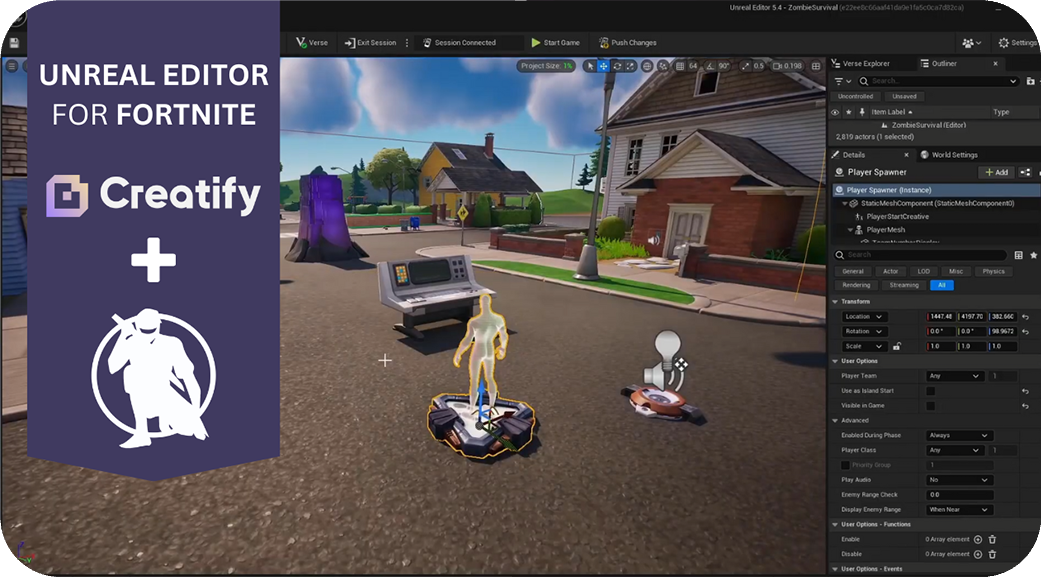Open the camera speed 0.198 control
1041x577 pixels.
[x=787, y=66]
